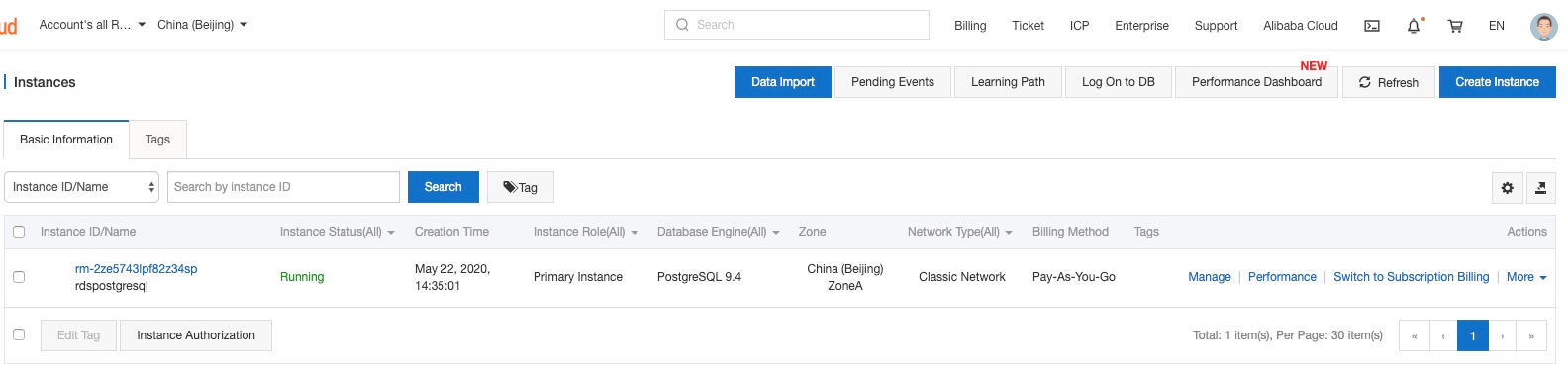Image resolution: width=1568 pixels, height=381 pixels.
Task: Go to previous page arrow
Action: 1443,336
